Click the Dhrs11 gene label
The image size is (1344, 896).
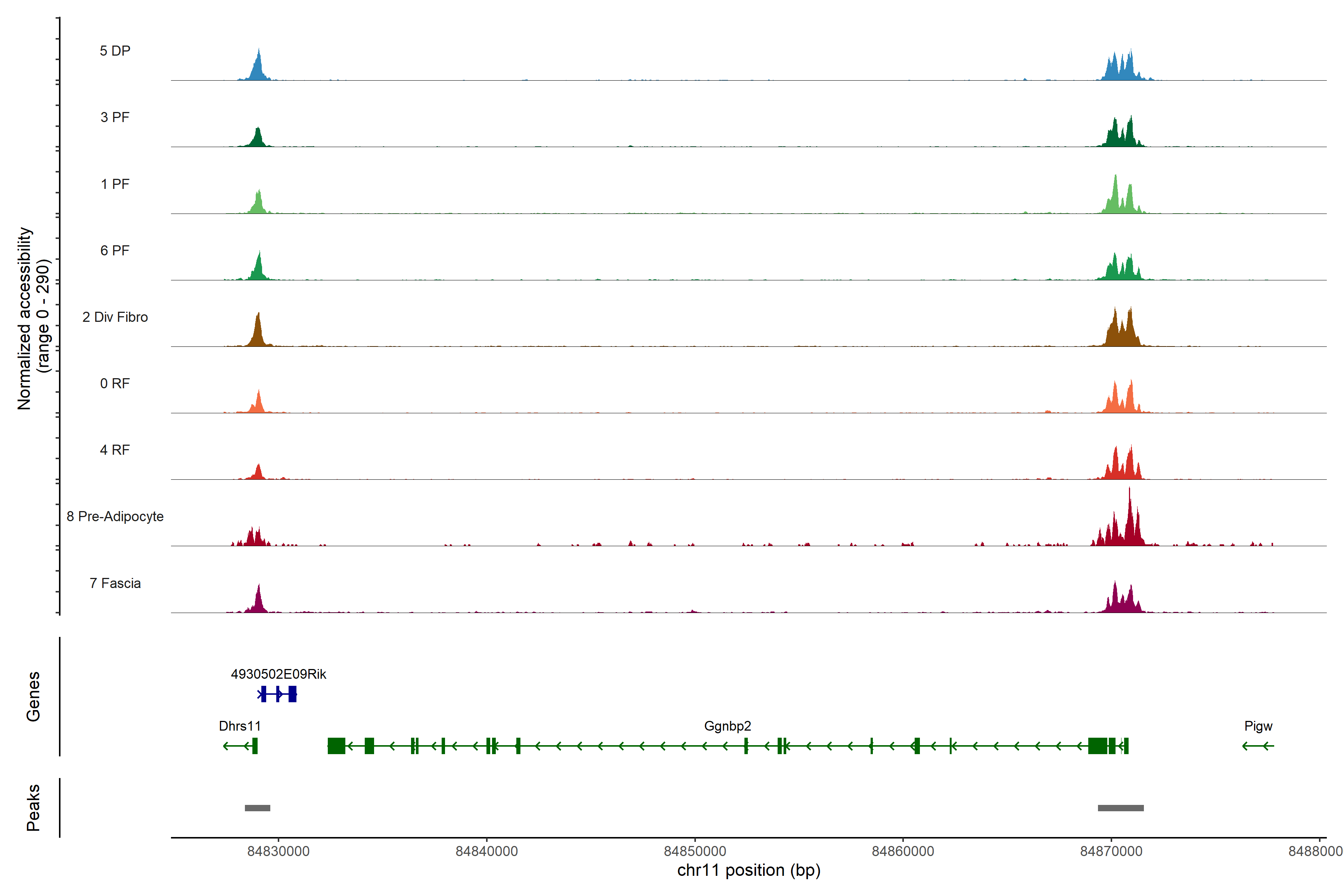239,726
